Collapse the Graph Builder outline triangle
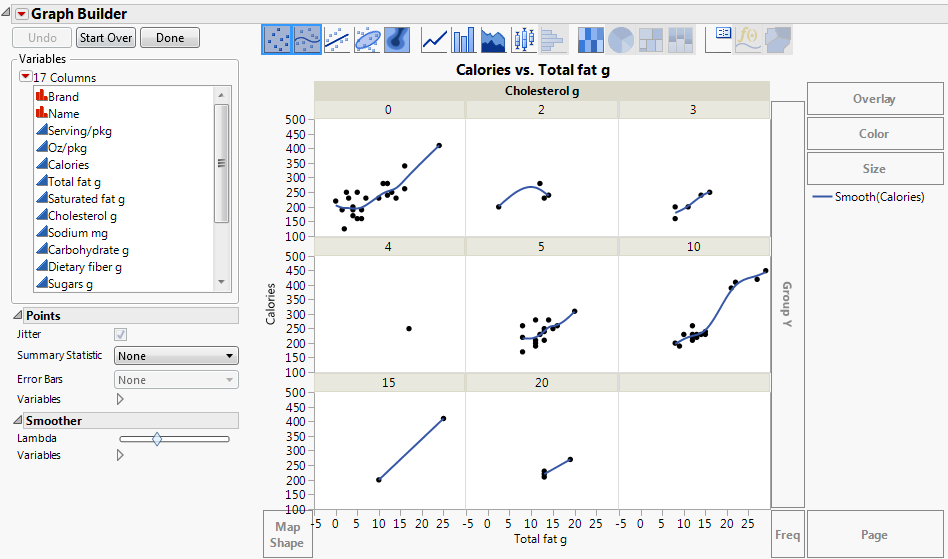 (6, 12)
